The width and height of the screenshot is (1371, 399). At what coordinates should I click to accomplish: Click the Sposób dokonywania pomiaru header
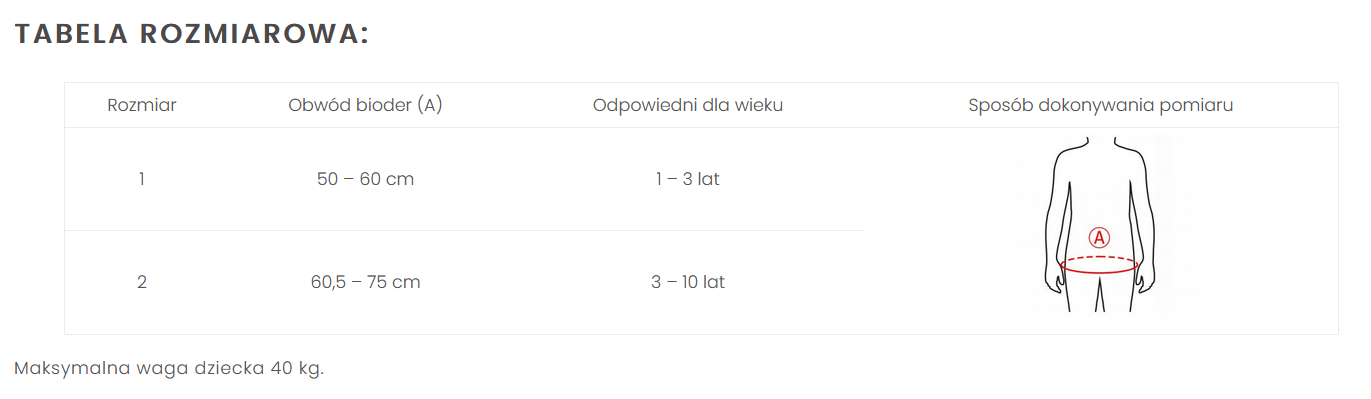point(1100,105)
